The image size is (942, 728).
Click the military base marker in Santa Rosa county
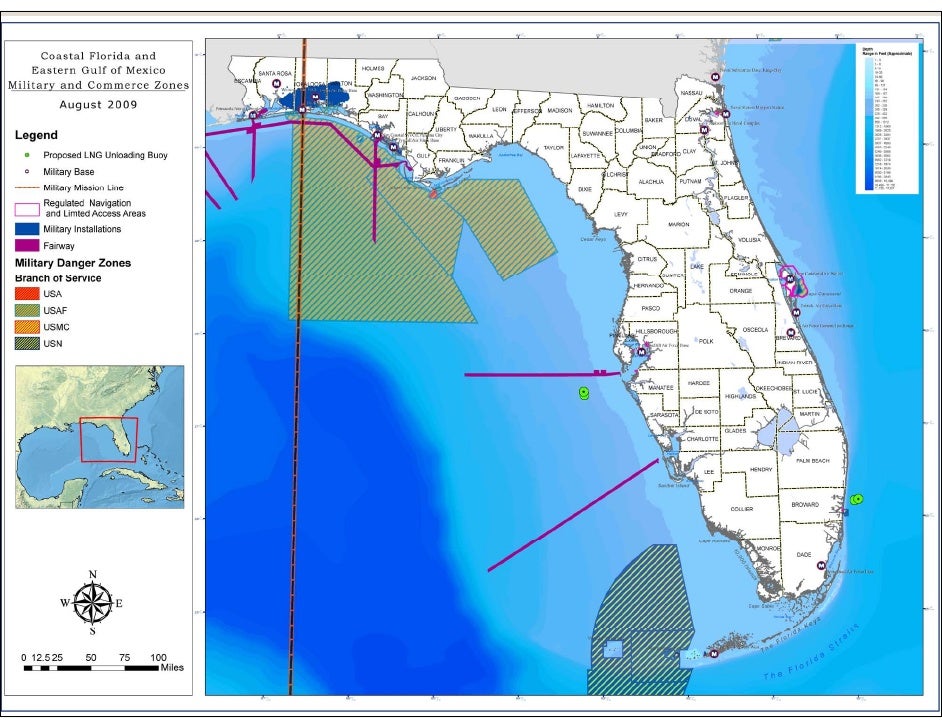[x=276, y=83]
